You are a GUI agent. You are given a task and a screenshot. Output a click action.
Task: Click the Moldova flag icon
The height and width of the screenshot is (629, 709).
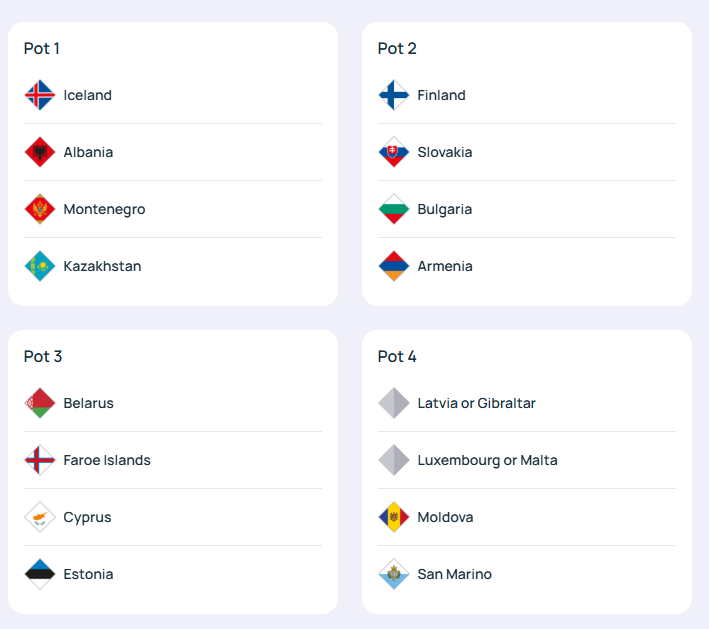(394, 517)
